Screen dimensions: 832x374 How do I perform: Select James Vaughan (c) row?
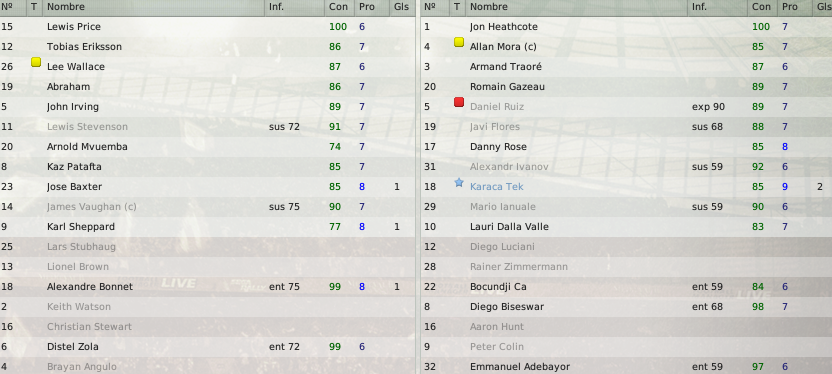(x=207, y=207)
